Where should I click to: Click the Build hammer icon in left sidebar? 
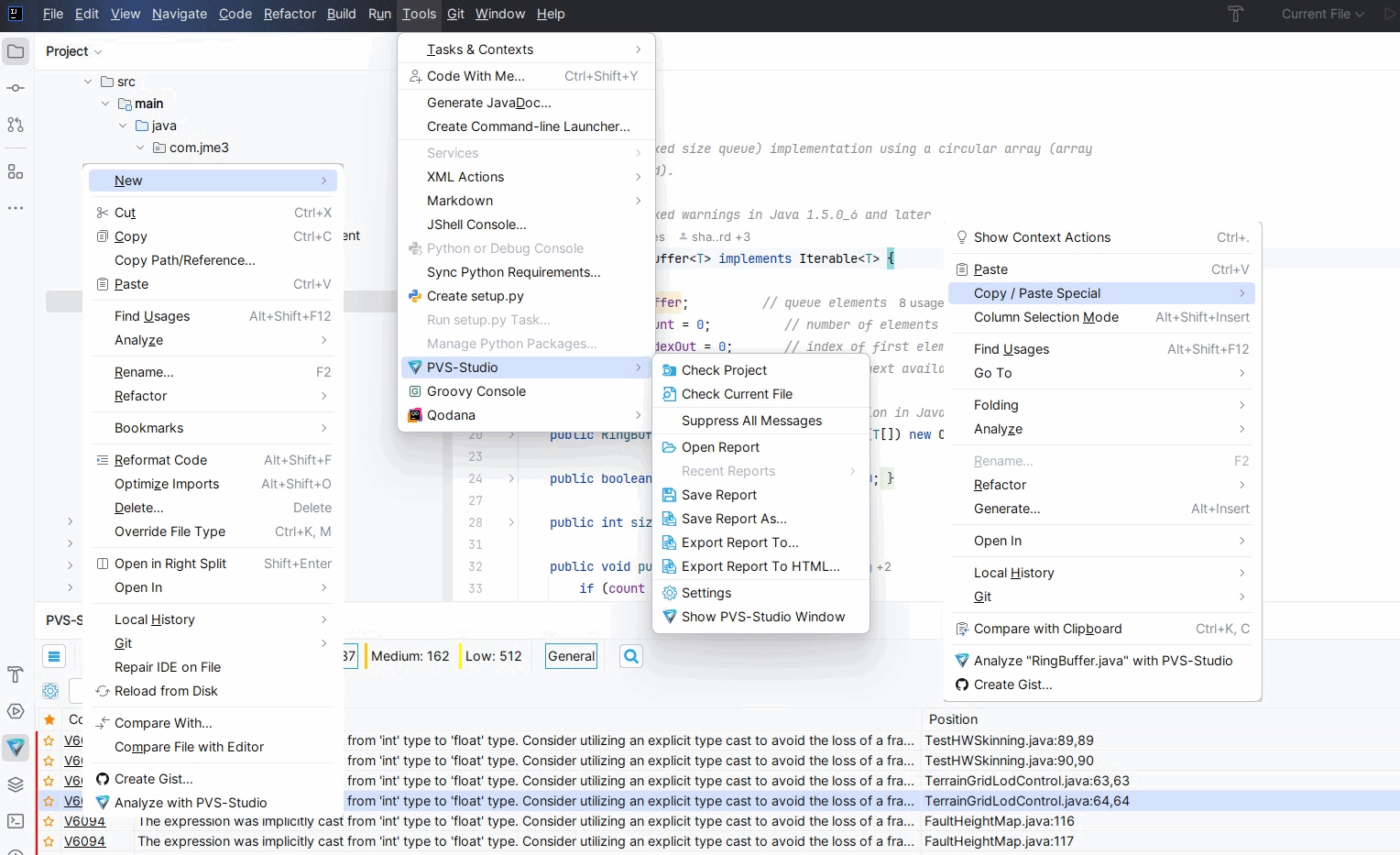coord(16,674)
